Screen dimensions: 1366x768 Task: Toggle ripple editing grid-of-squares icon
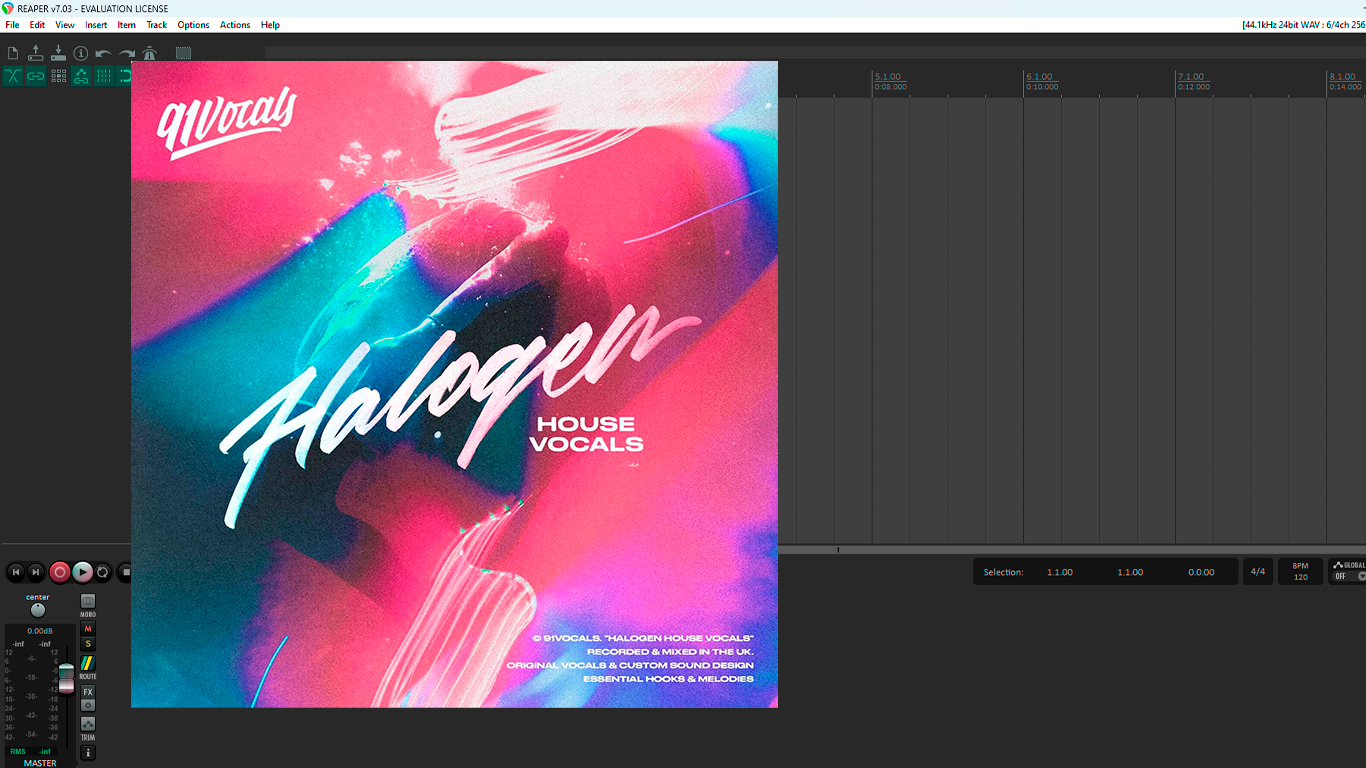click(x=59, y=76)
